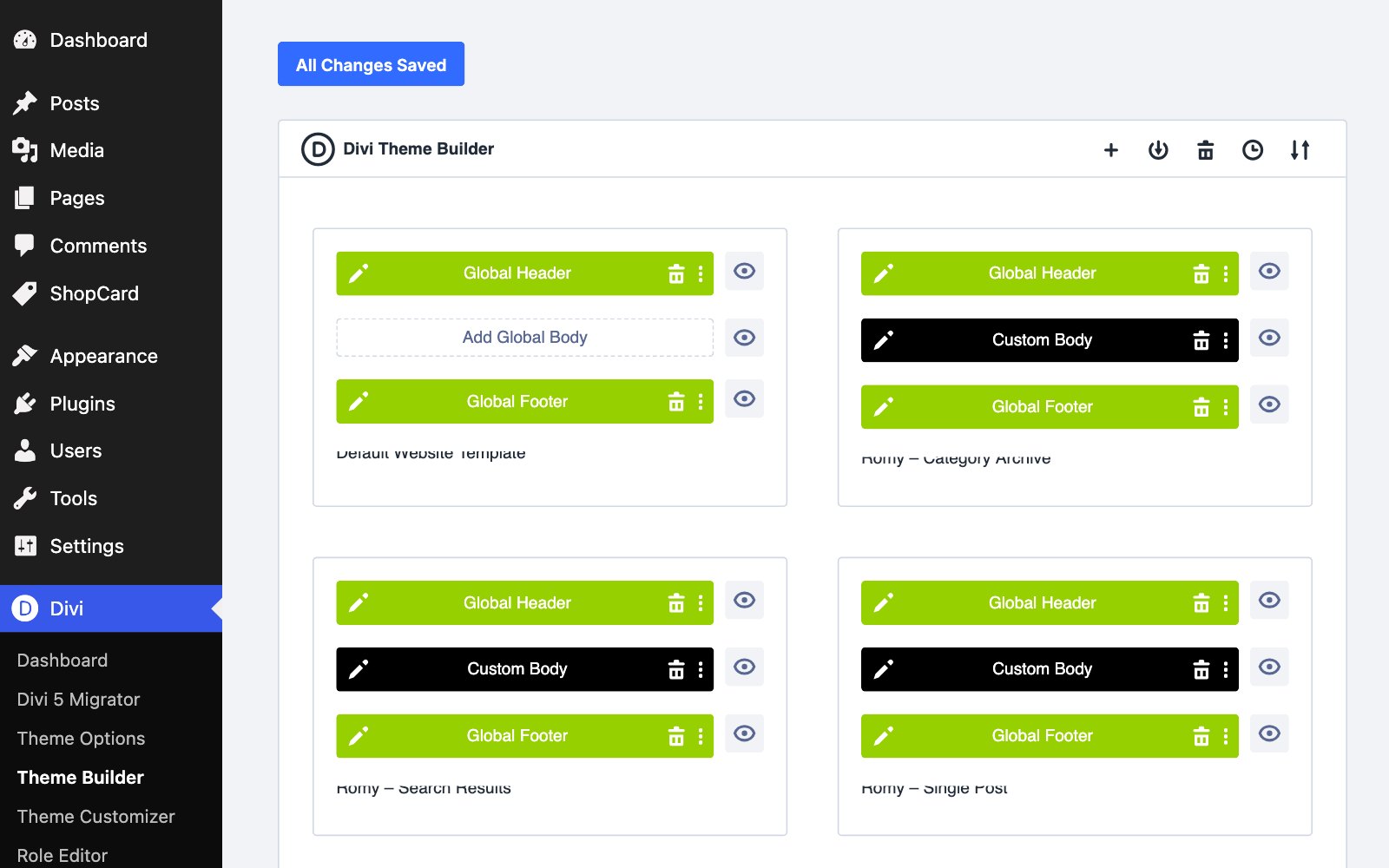Open Global Footer options in Single Post
Viewport: 1389px width, 868px height.
[x=1226, y=736]
